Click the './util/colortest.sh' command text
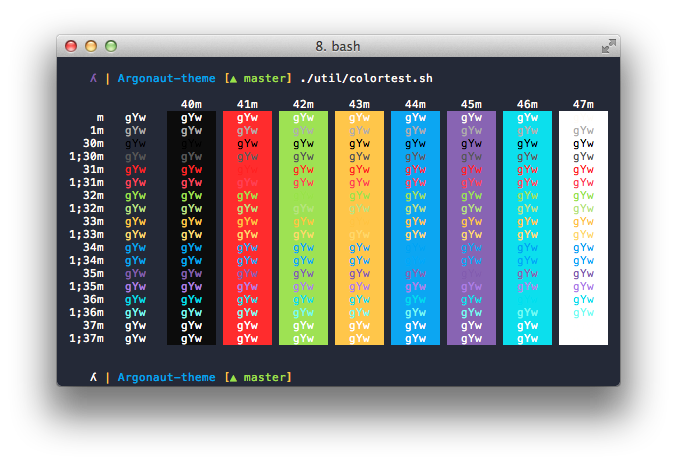 coord(366,78)
